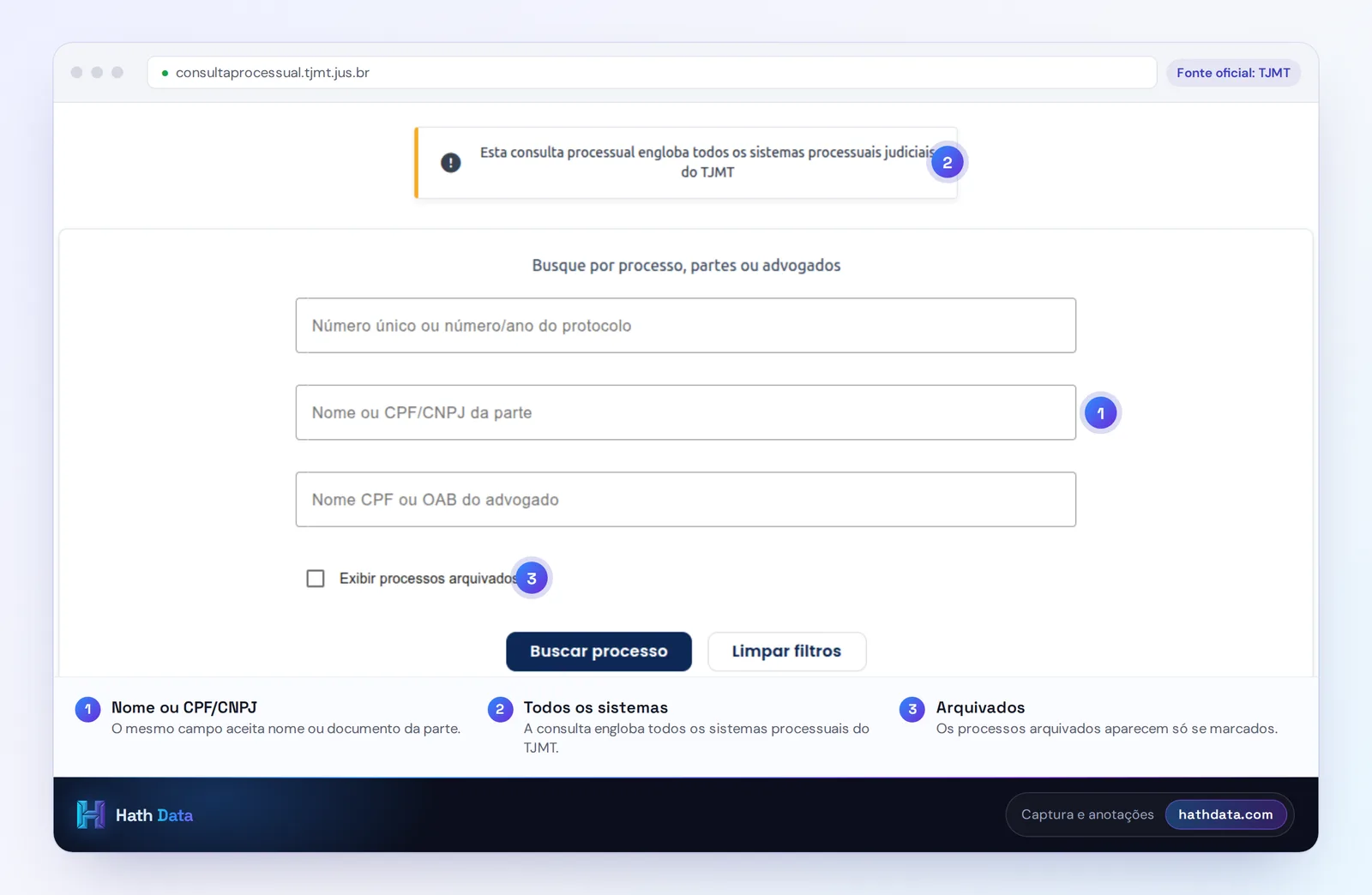Click the consultaprocessual.tjmt.jus.br address bar
This screenshot has width=1372, height=895.
652,73
